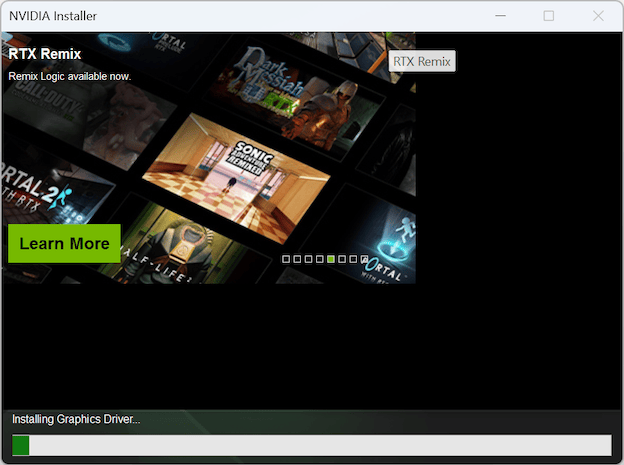Click the Sonic Adventure Remixed thumbnail
Image resolution: width=624 pixels, height=465 pixels.
click(x=236, y=178)
